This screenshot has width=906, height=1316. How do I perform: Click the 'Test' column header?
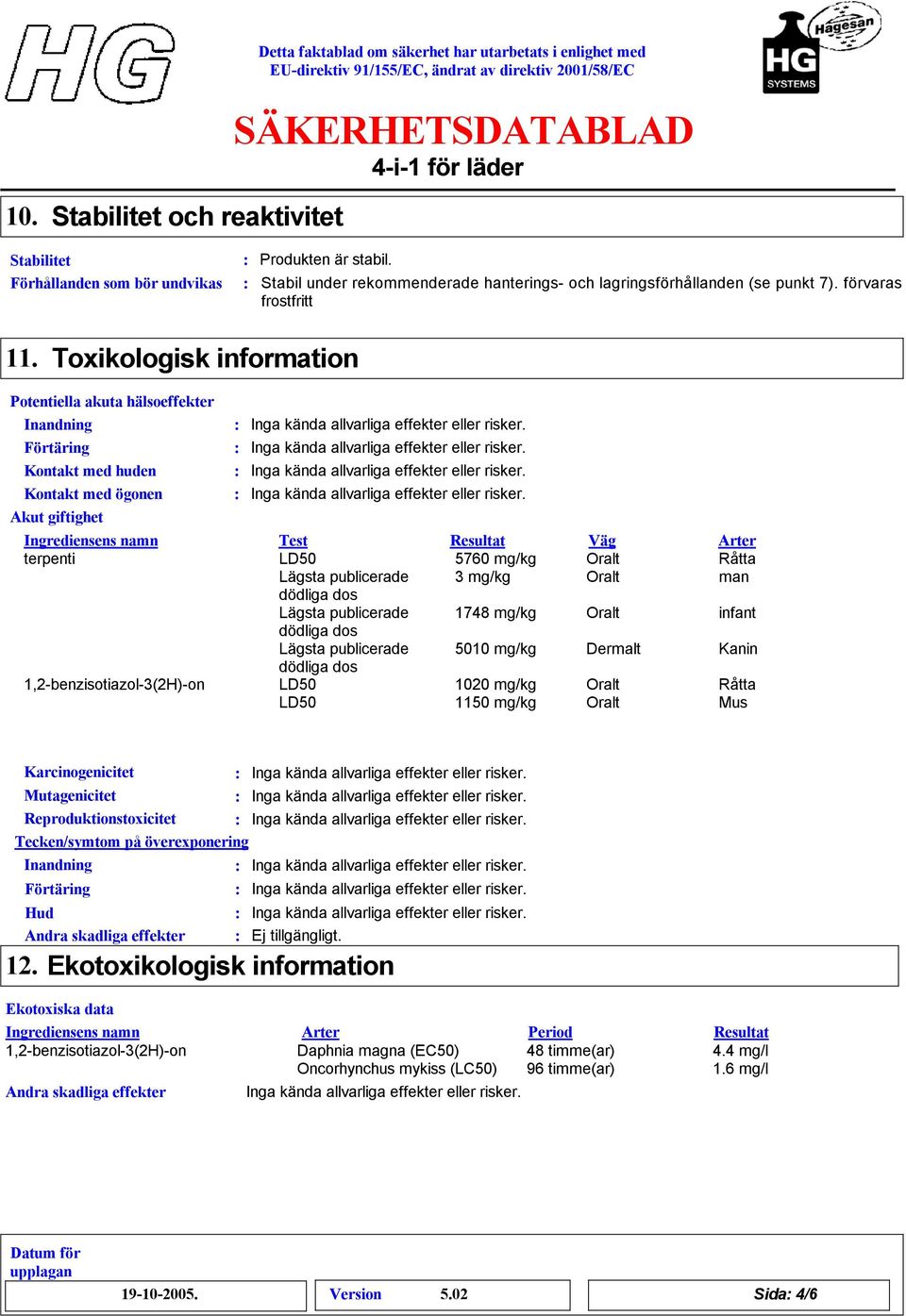tap(293, 541)
